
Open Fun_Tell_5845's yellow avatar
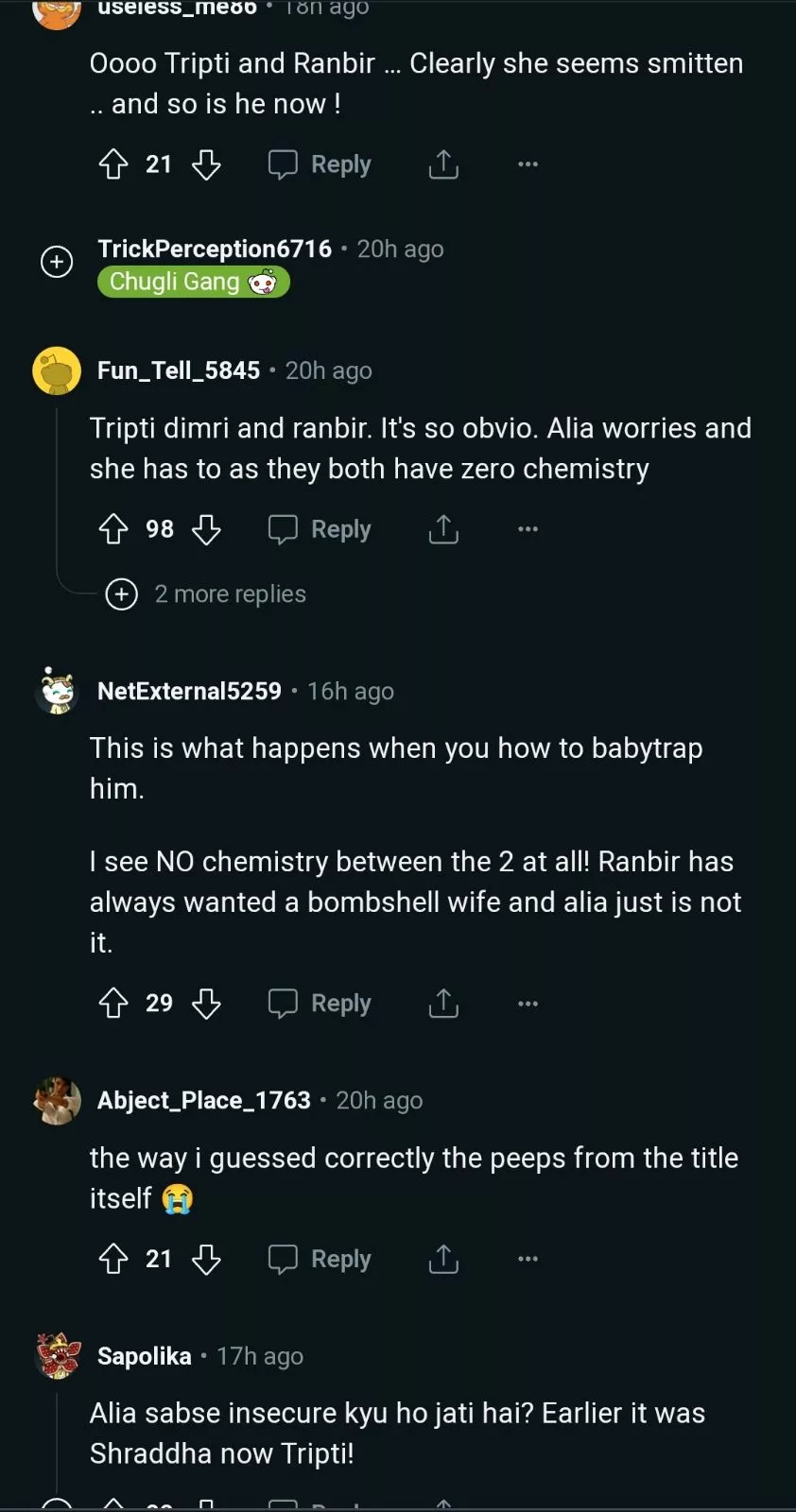point(57,370)
